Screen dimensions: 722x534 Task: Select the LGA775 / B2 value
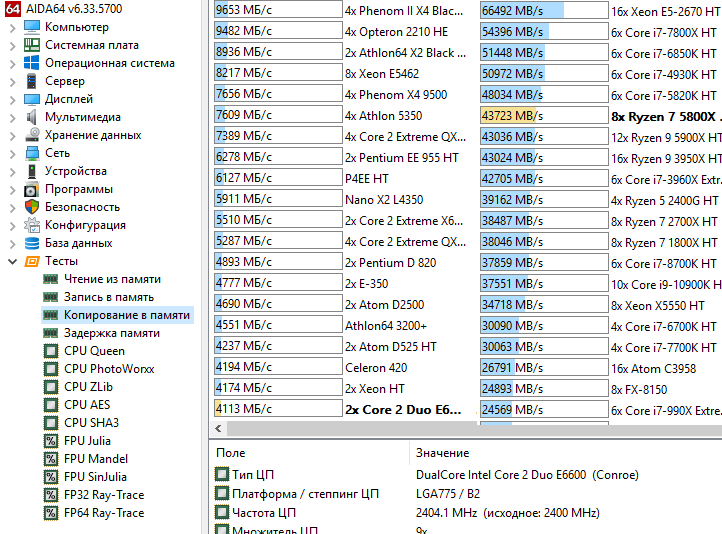coord(448,493)
